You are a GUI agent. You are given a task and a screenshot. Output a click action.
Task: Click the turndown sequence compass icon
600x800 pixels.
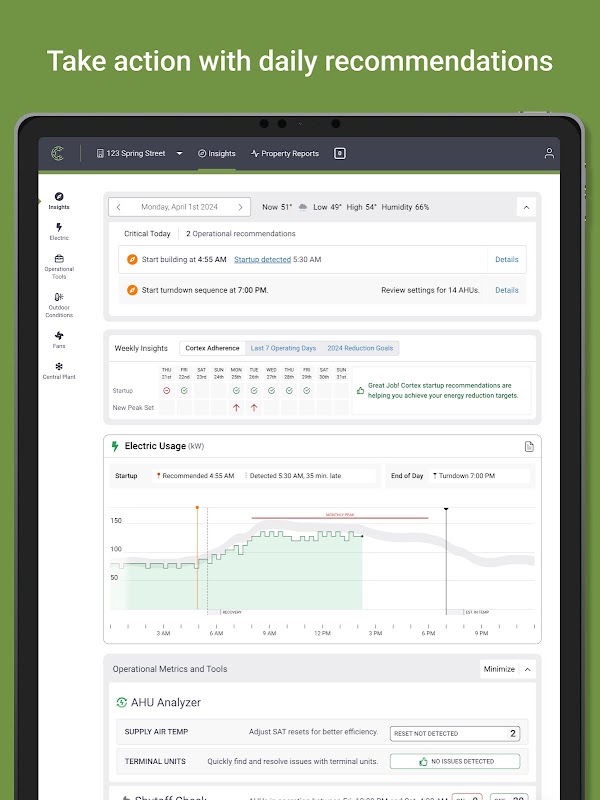(132, 290)
